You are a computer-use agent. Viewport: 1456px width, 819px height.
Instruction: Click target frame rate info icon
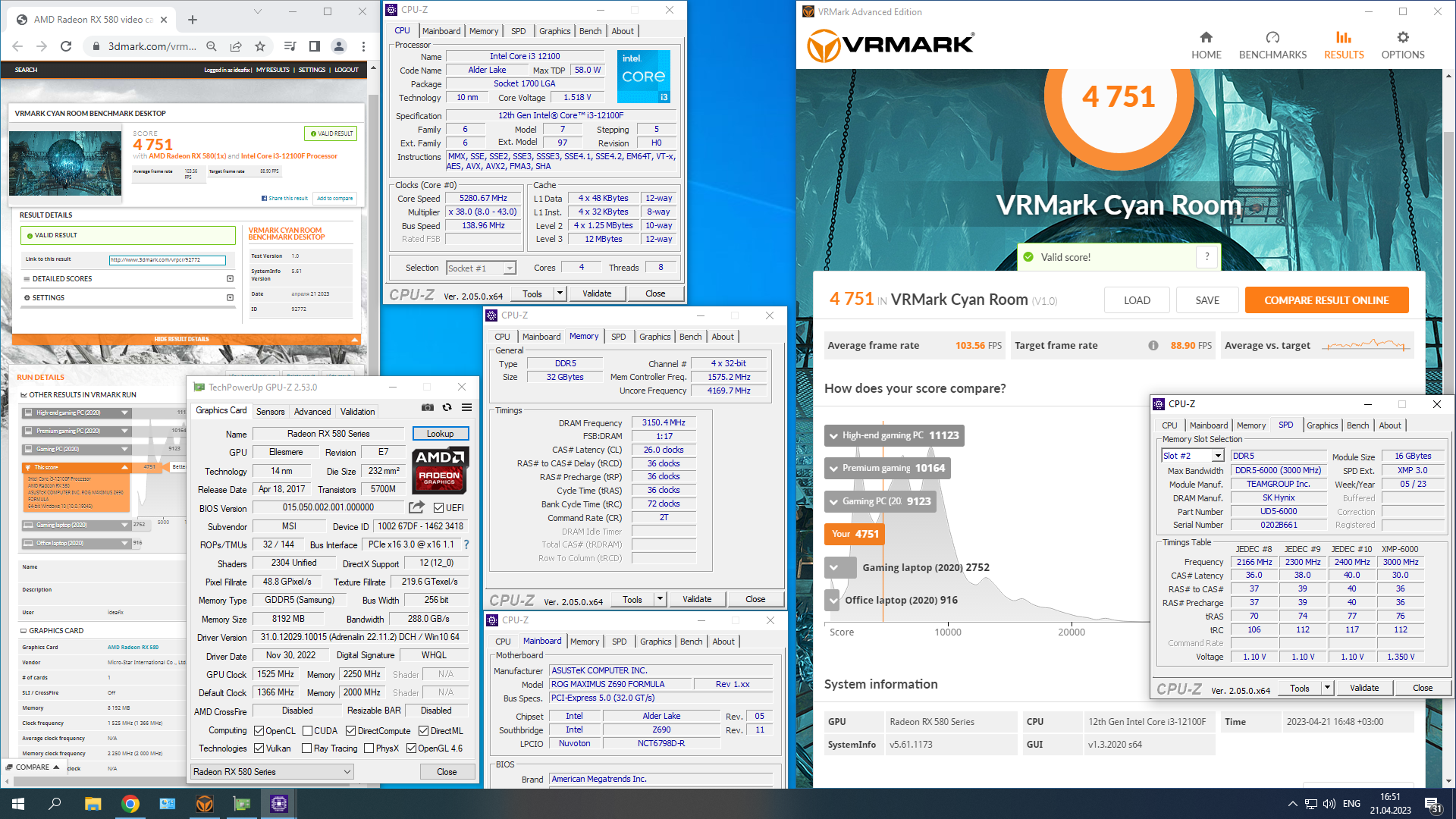(1153, 346)
